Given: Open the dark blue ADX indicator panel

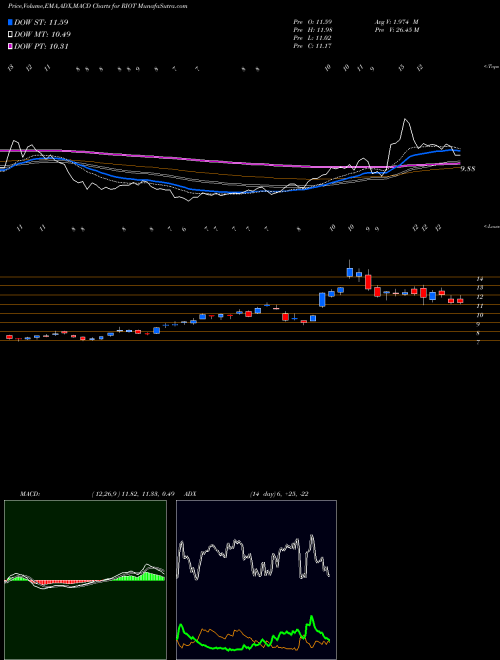Looking at the screenshot, I should 256,580.
